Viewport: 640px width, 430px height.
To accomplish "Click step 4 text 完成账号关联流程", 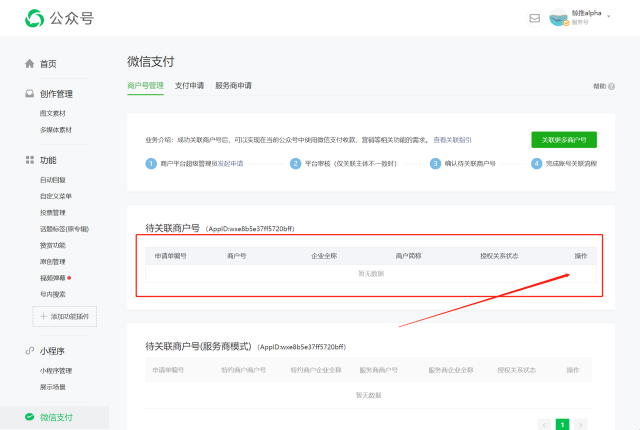I will 571,164.
